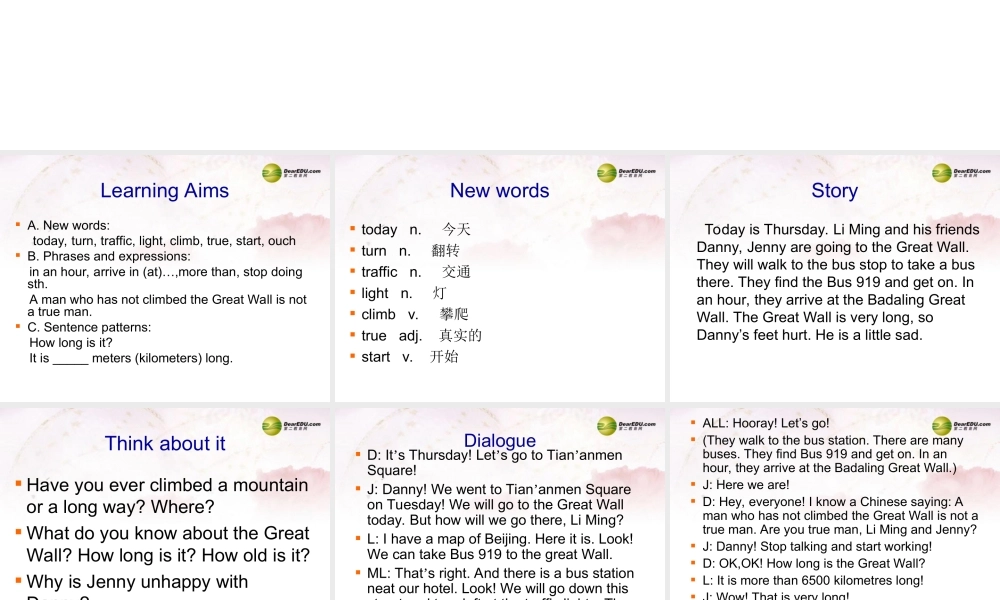Image resolution: width=1000 pixels, height=600 pixels.
Task: Click 'It is _____ meters (kilometers) long.'
Action: (x=131, y=358)
